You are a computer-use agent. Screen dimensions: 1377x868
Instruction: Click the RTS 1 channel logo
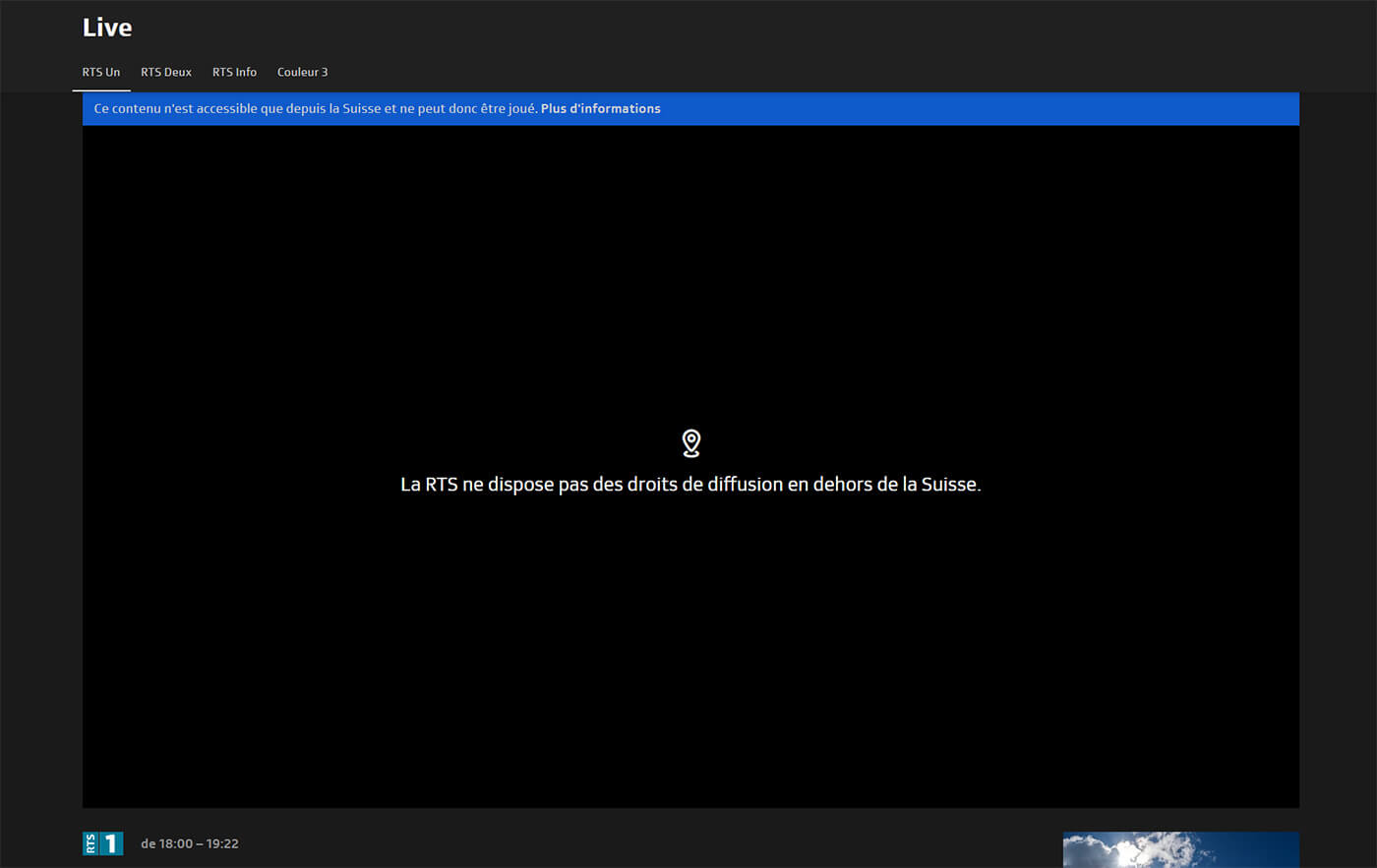[x=102, y=843]
